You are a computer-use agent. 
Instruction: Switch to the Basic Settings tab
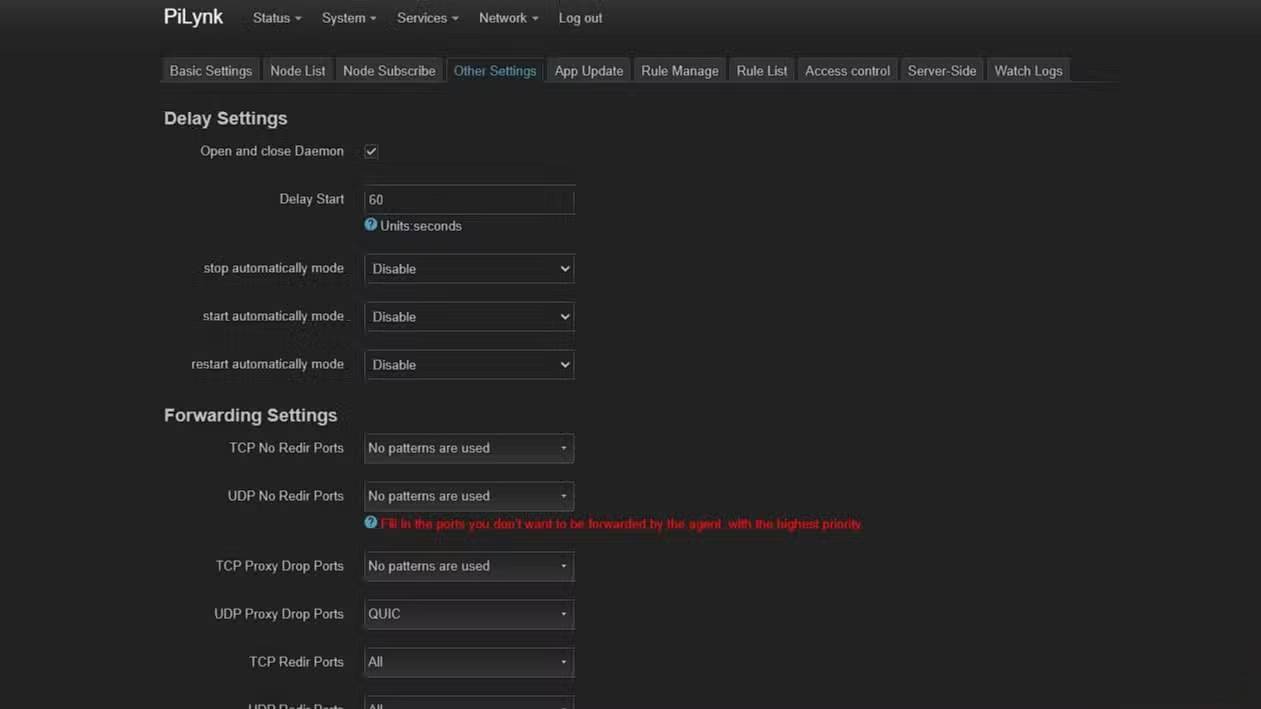click(210, 70)
